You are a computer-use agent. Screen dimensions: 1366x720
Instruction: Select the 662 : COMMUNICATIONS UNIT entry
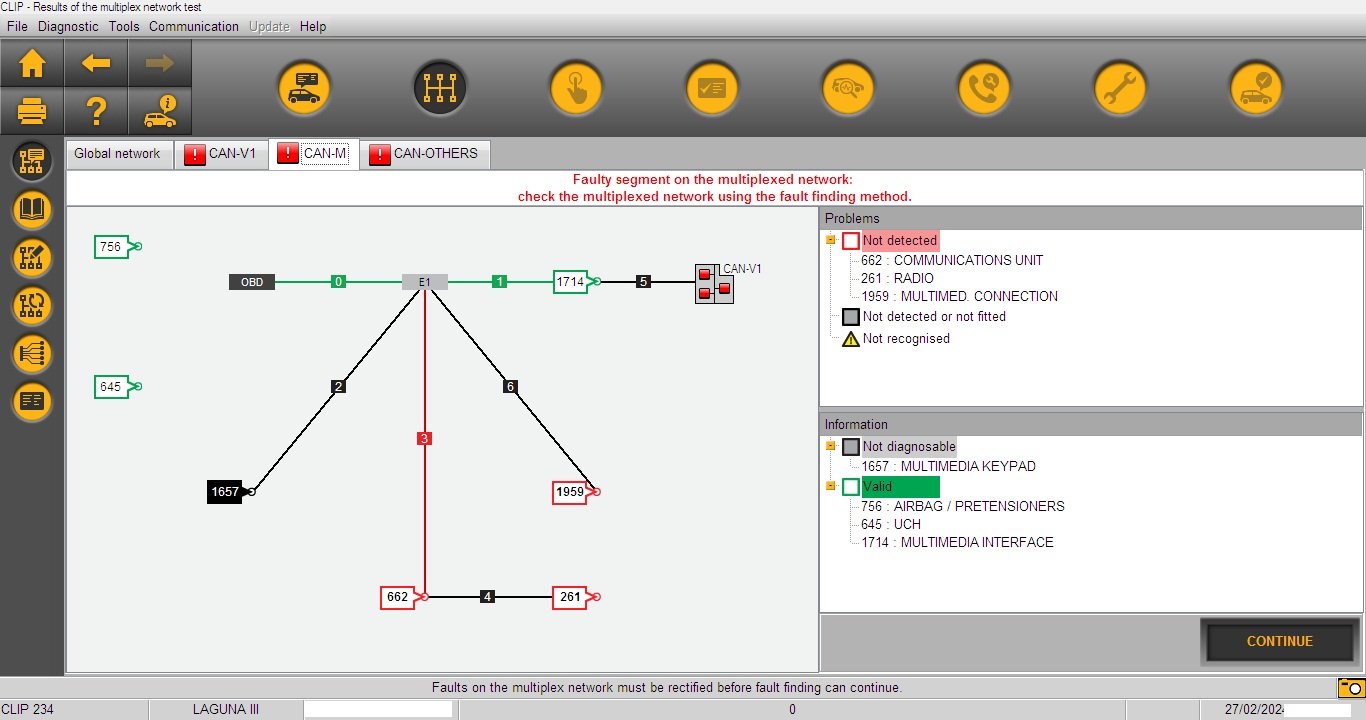[x=952, y=260]
